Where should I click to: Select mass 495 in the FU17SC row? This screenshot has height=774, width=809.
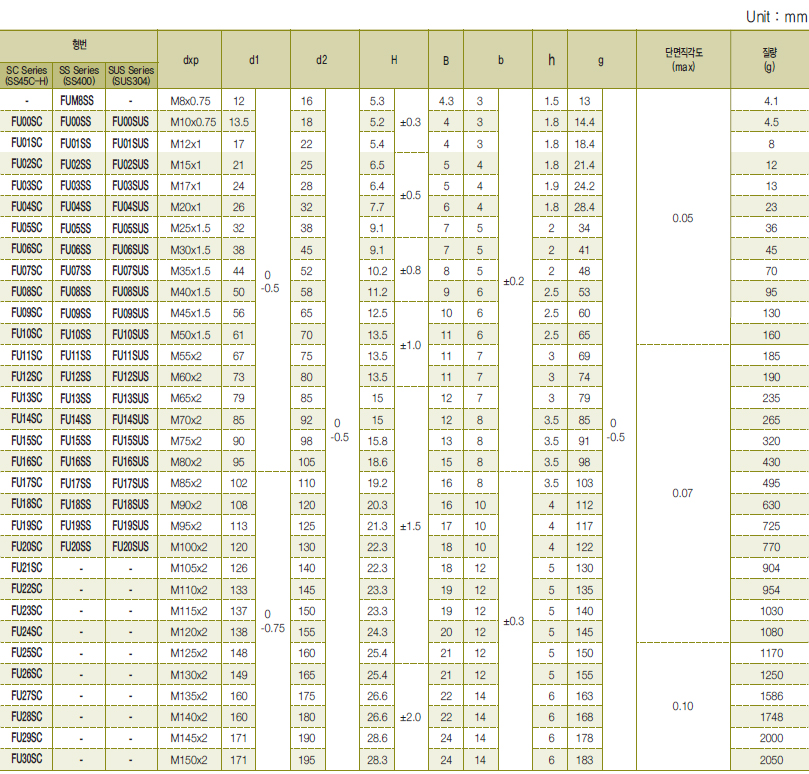(x=771, y=483)
